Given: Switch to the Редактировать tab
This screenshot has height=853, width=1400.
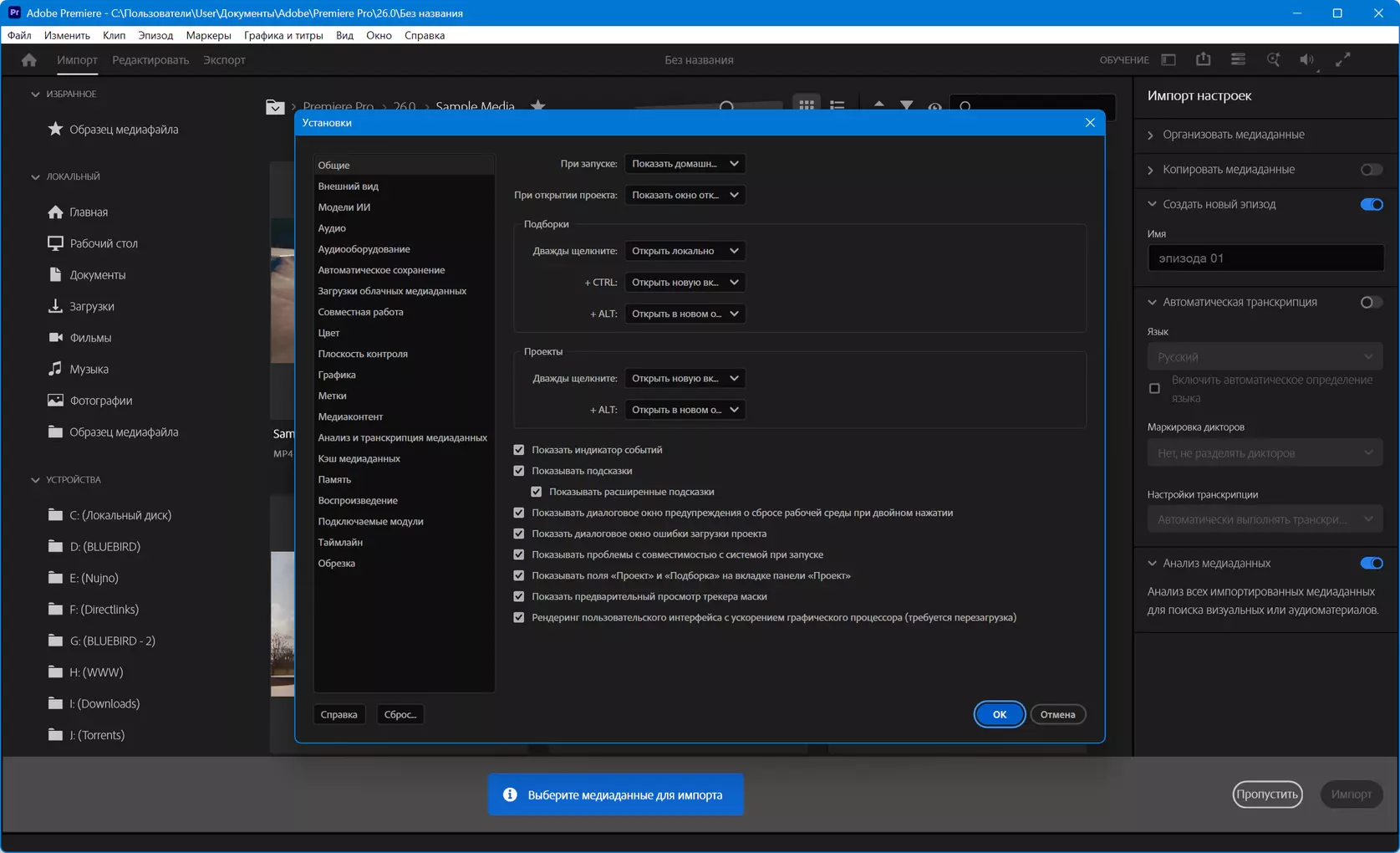Looking at the screenshot, I should pyautogui.click(x=150, y=60).
